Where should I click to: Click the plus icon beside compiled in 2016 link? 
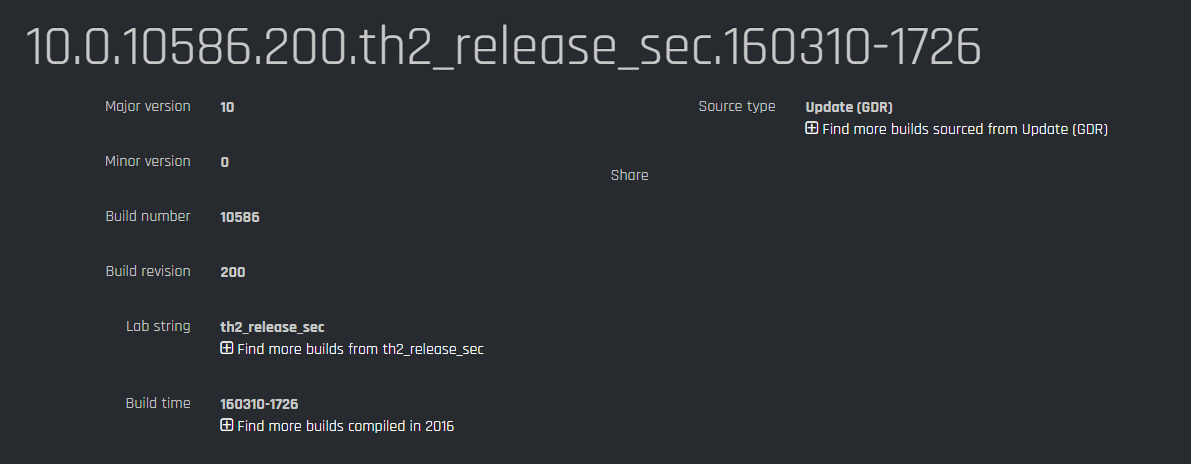[226, 426]
